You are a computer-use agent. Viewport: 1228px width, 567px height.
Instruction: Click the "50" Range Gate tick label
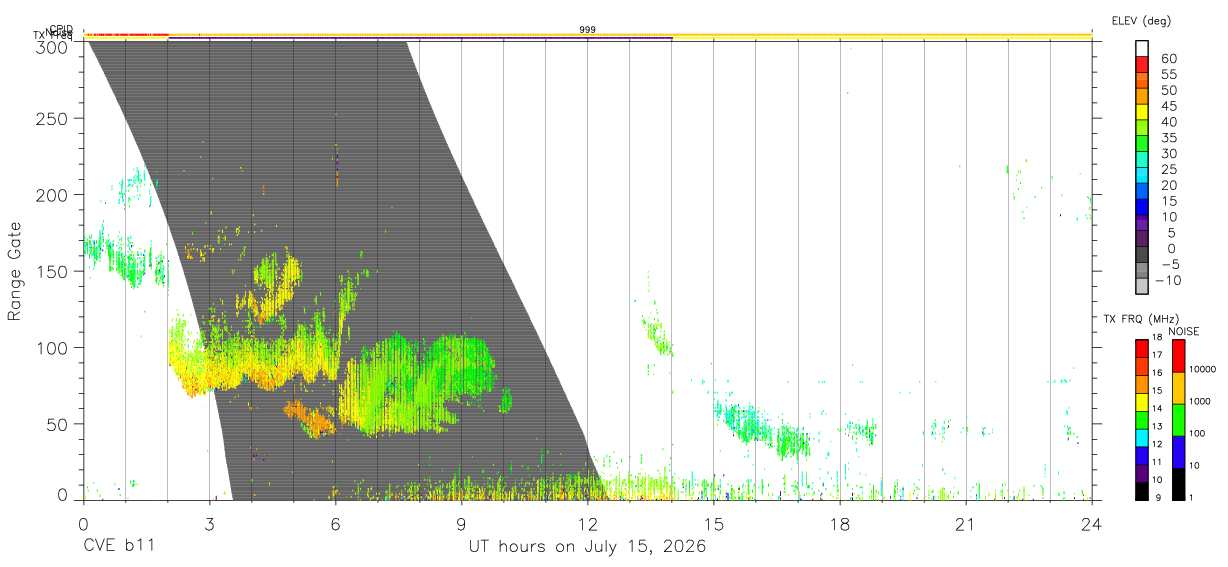[x=59, y=424]
